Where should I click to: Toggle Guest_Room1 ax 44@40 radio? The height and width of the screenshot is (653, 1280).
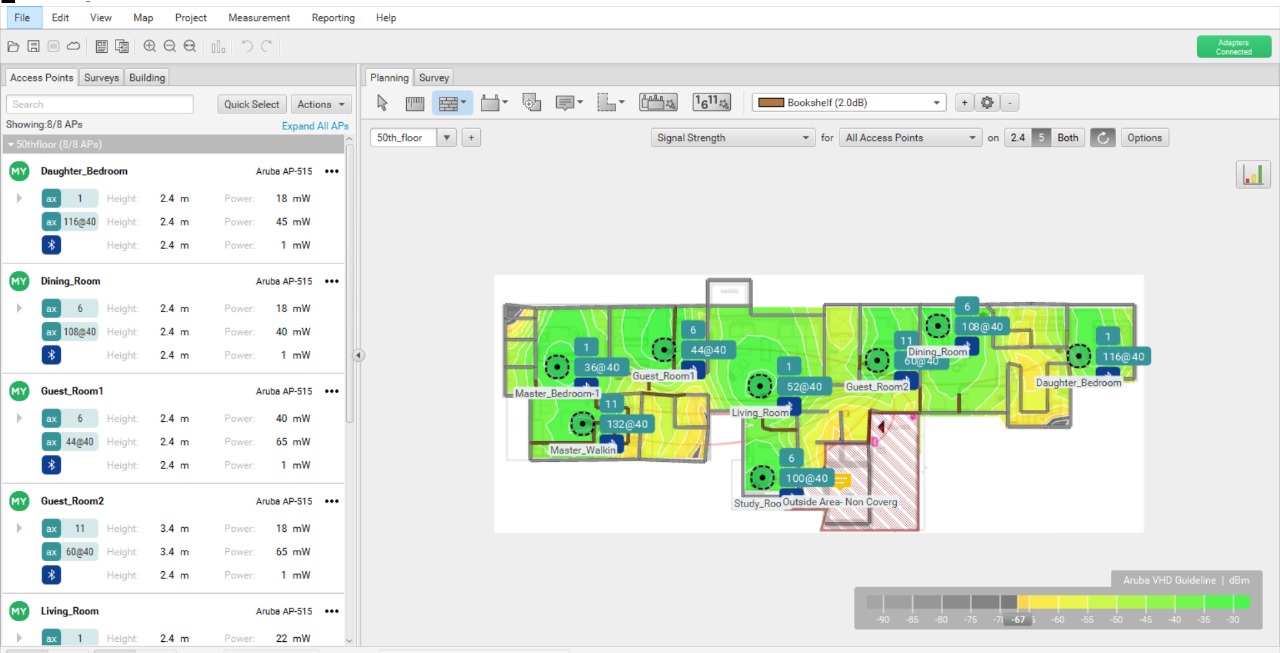[x=70, y=442]
